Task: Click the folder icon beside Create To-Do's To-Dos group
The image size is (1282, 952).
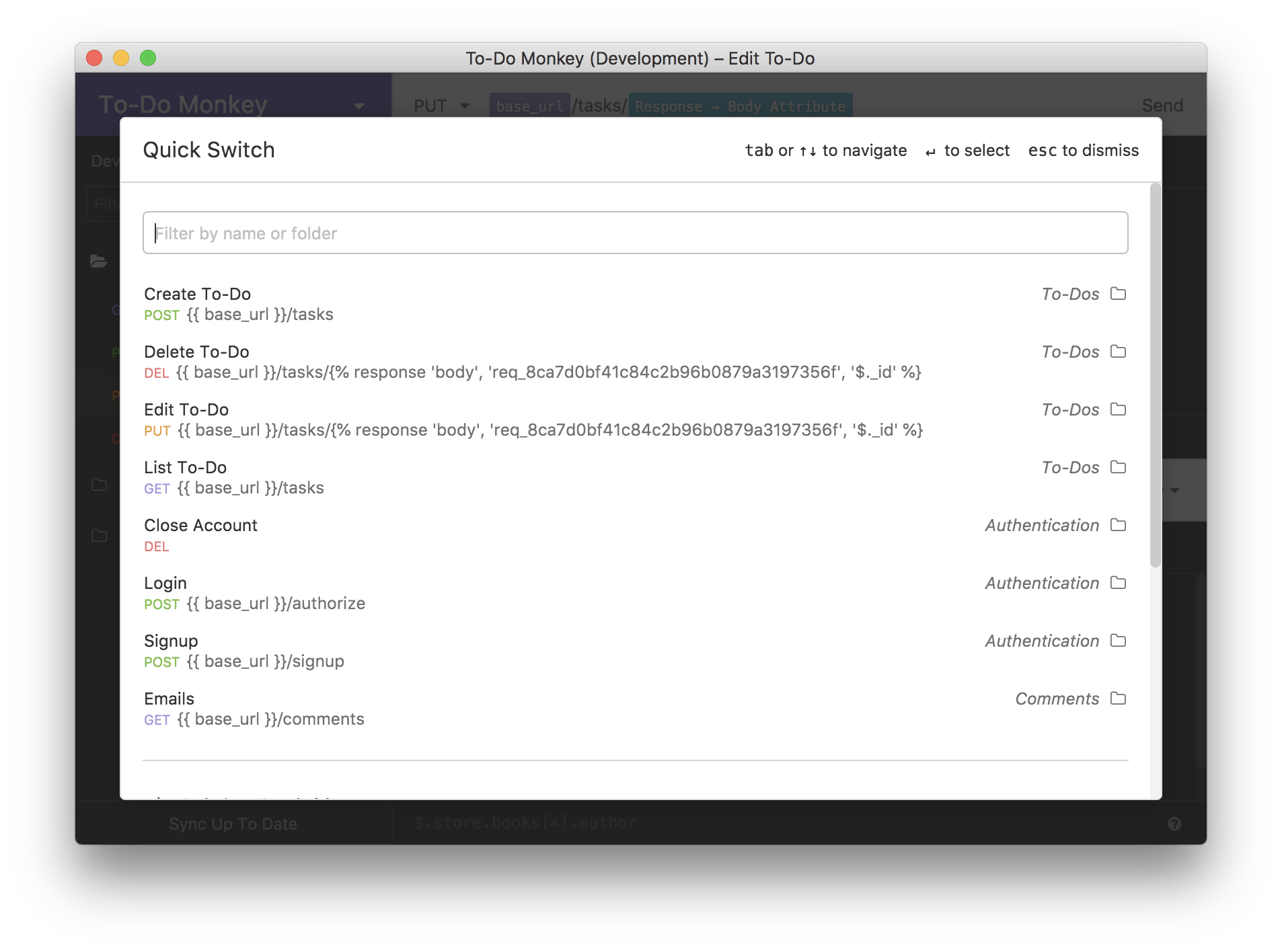Action: 1117,294
